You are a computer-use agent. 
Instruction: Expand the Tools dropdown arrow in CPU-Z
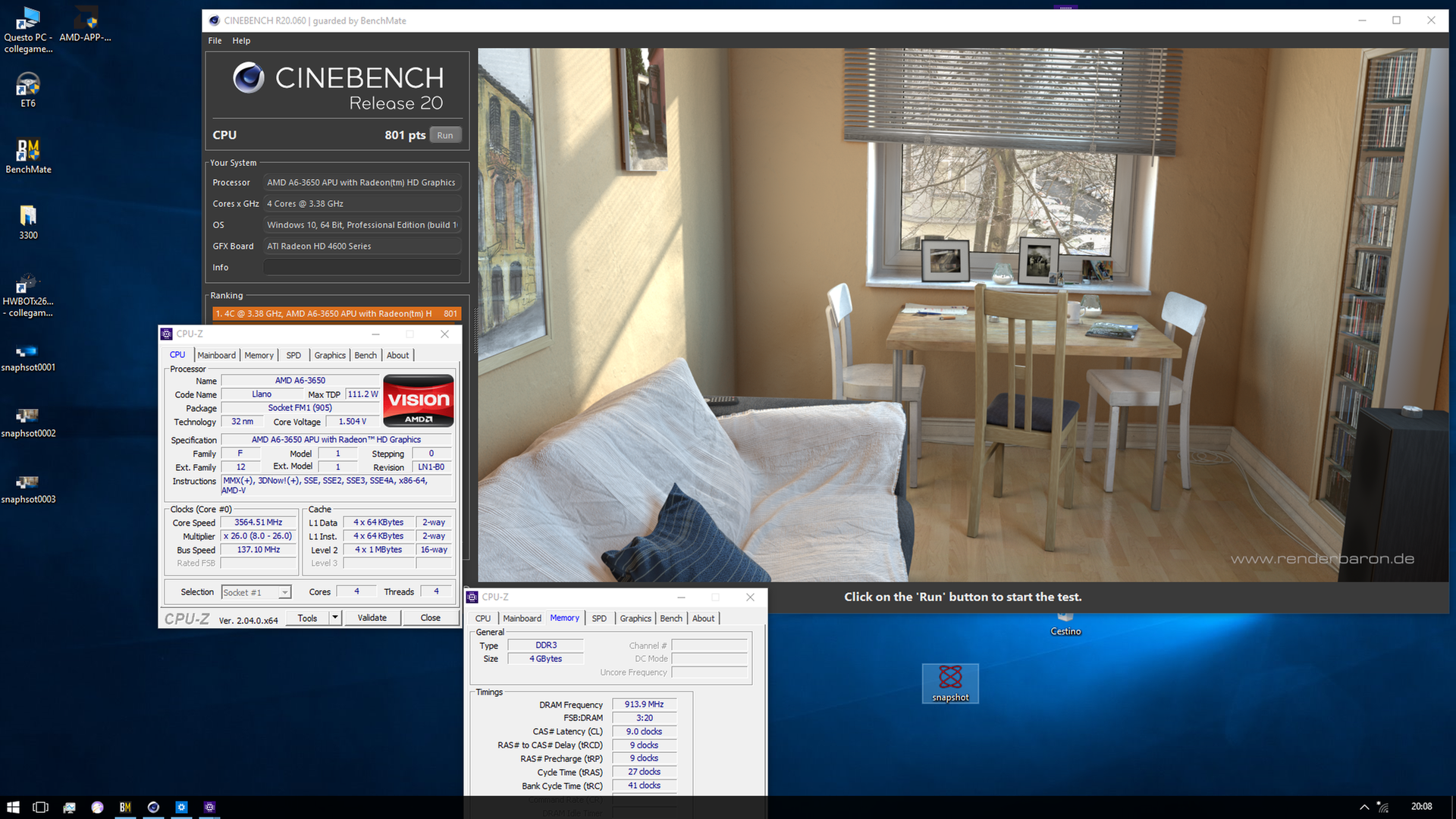(335, 618)
